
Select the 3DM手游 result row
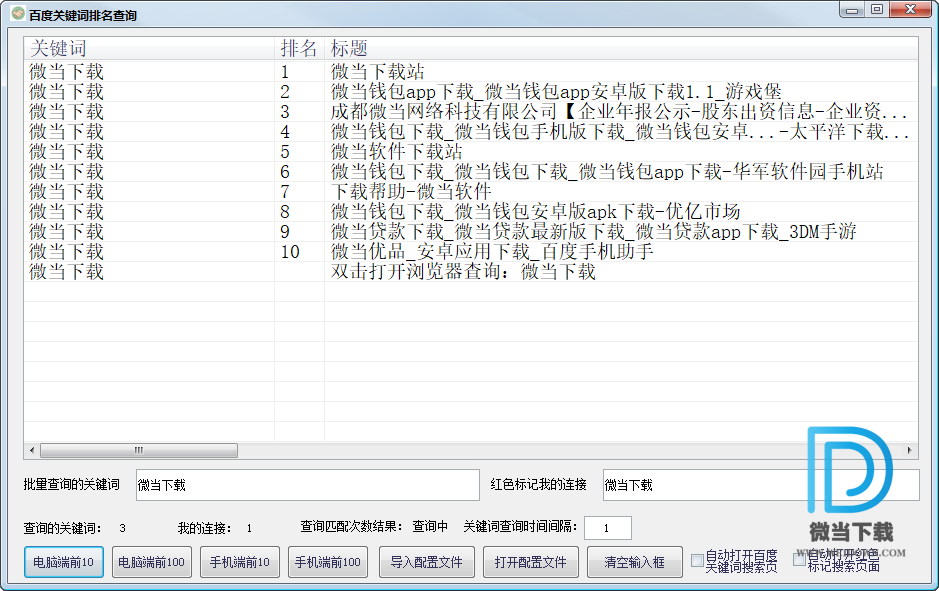(471, 232)
